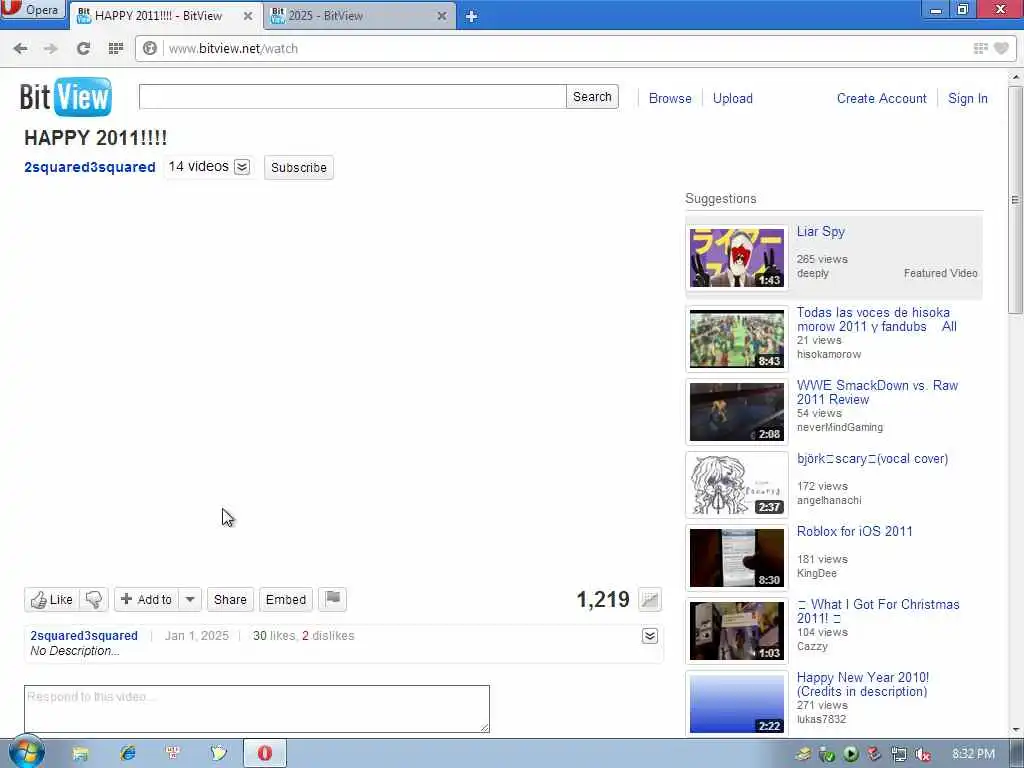Click the scrollbar down arrow
This screenshot has width=1024, height=768.
pos(1016,729)
